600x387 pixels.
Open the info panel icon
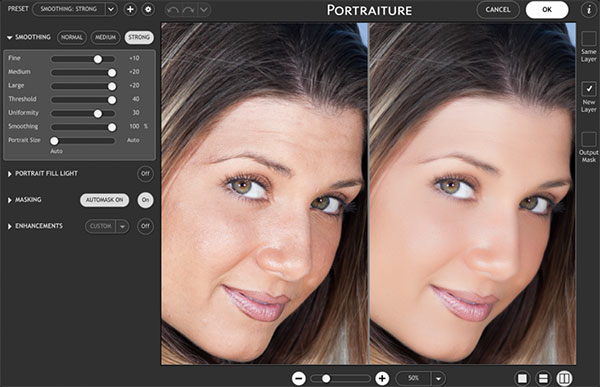[x=589, y=10]
